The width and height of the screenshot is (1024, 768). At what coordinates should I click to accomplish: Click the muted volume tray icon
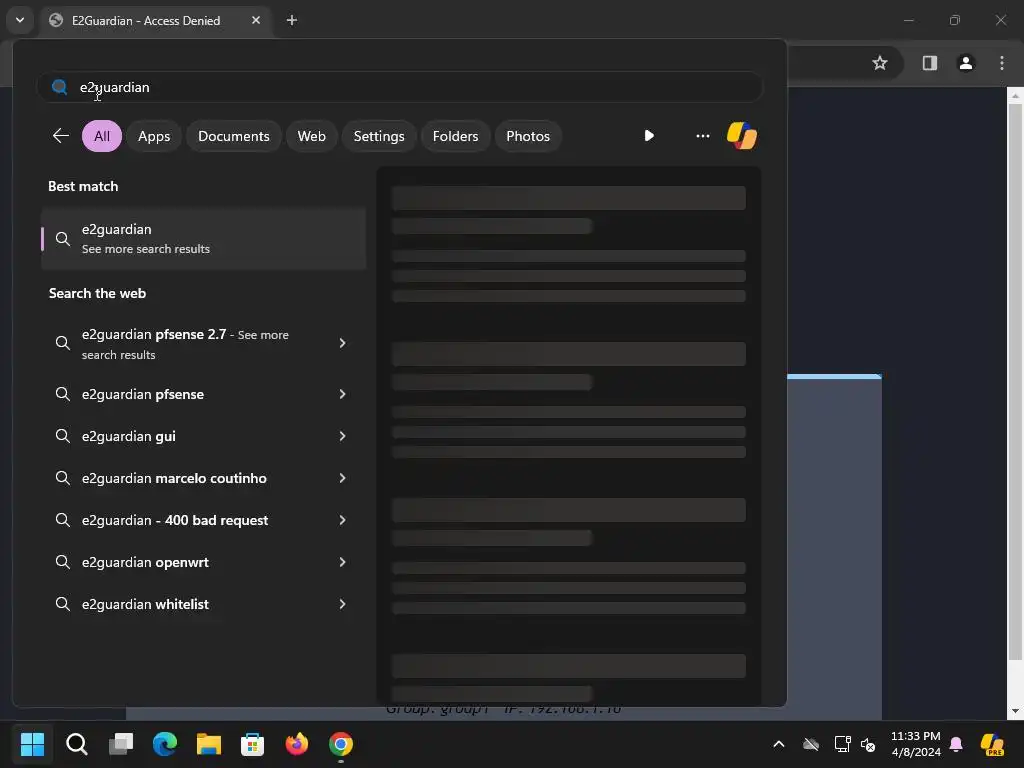(x=868, y=744)
